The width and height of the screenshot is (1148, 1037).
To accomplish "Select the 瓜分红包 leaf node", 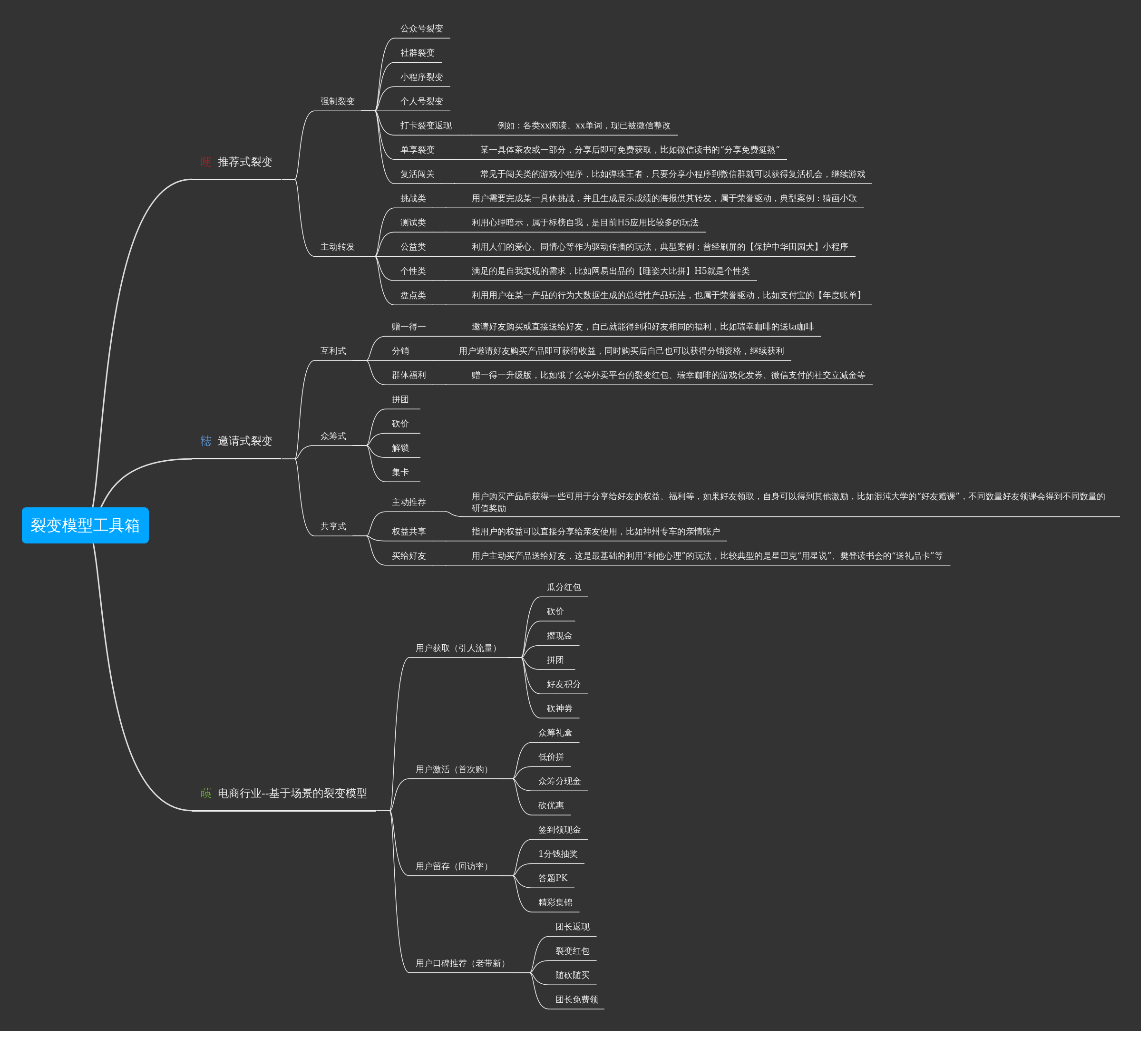I will click(564, 587).
